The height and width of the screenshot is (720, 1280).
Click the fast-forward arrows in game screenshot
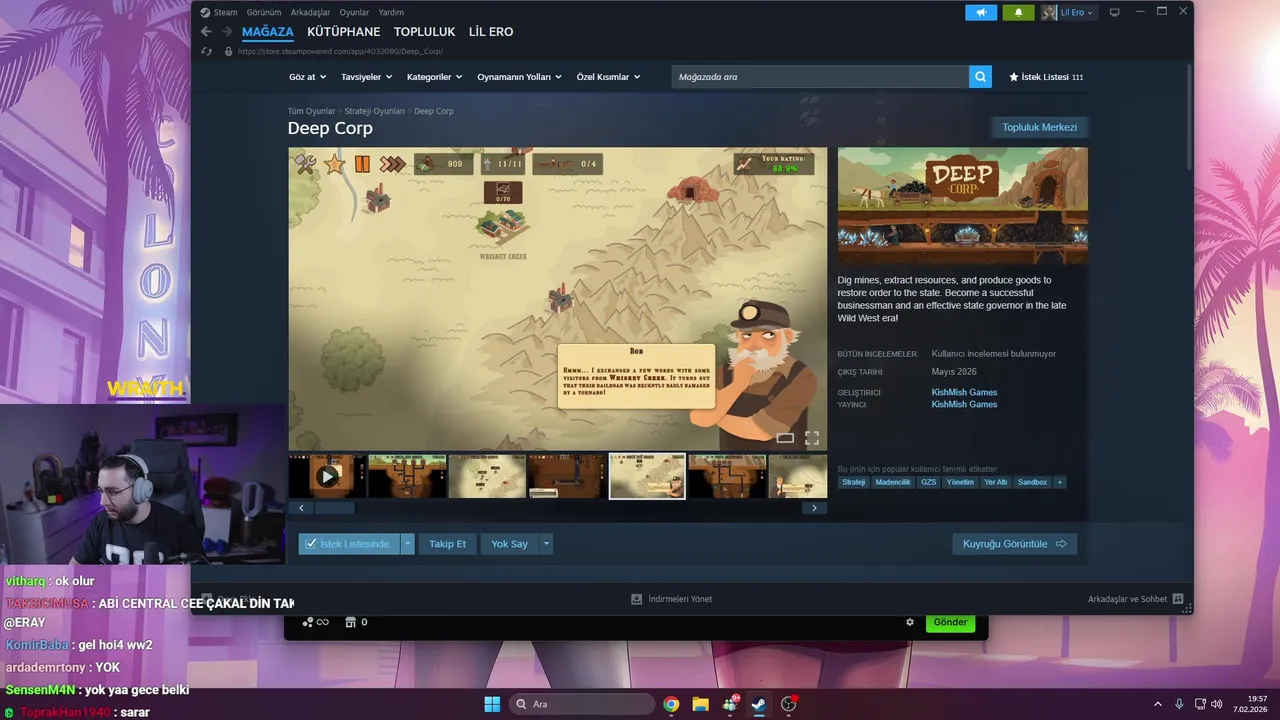point(392,164)
